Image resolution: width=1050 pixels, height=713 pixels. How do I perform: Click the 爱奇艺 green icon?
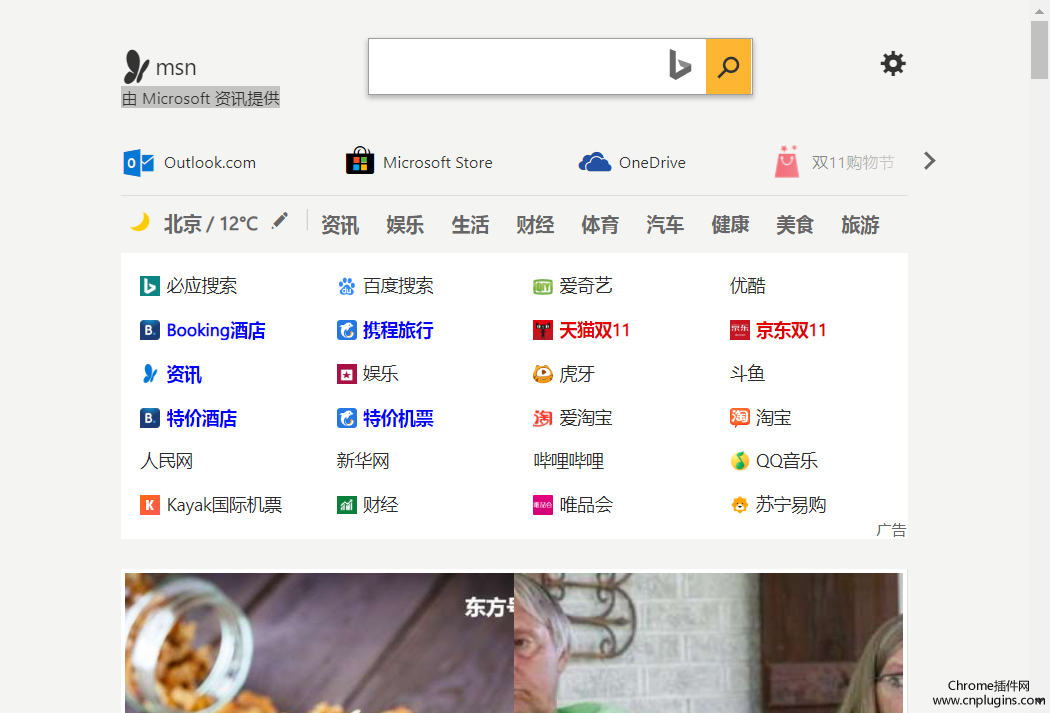pyautogui.click(x=542, y=287)
